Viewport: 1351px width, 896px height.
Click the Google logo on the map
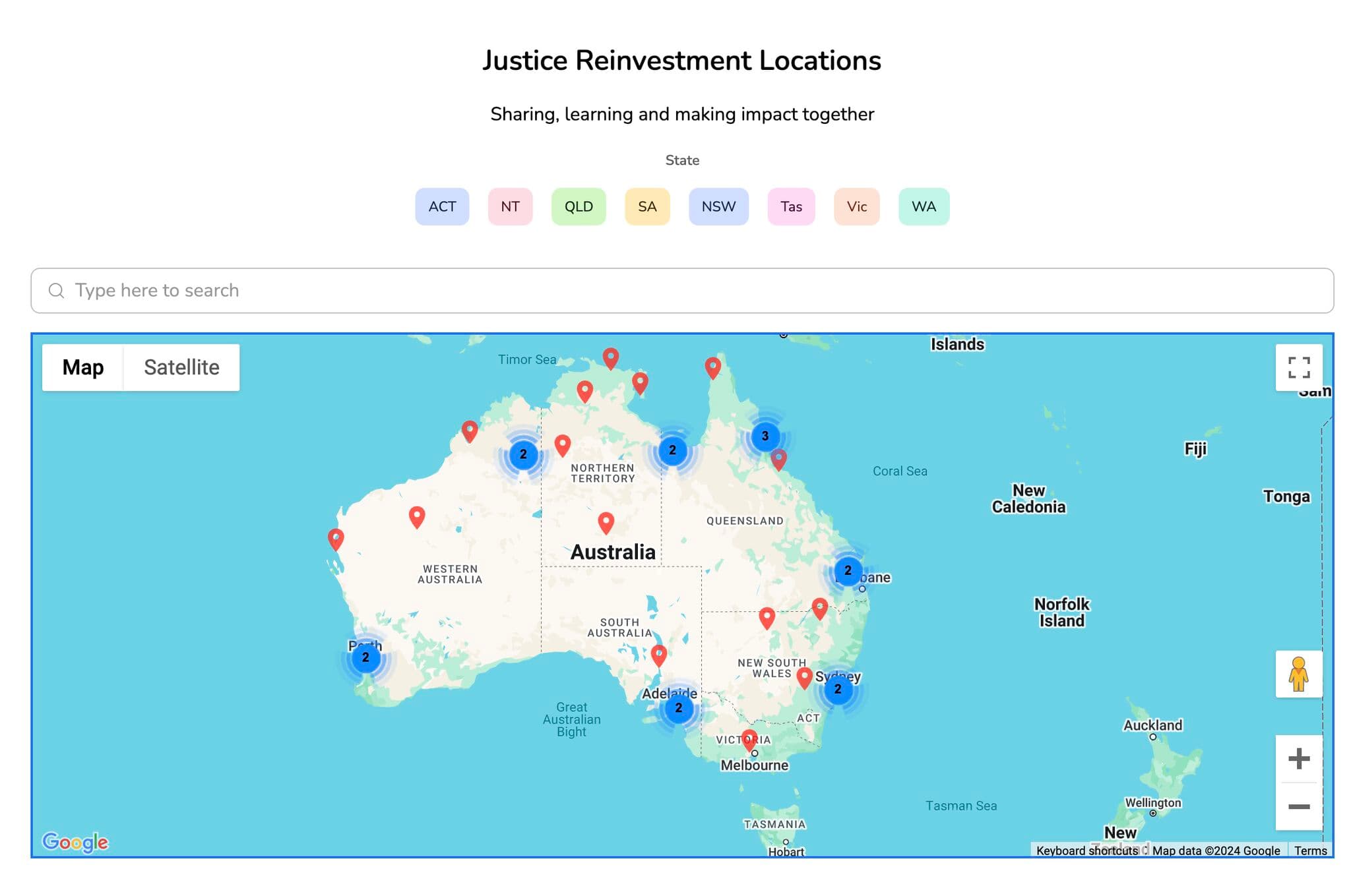76,842
